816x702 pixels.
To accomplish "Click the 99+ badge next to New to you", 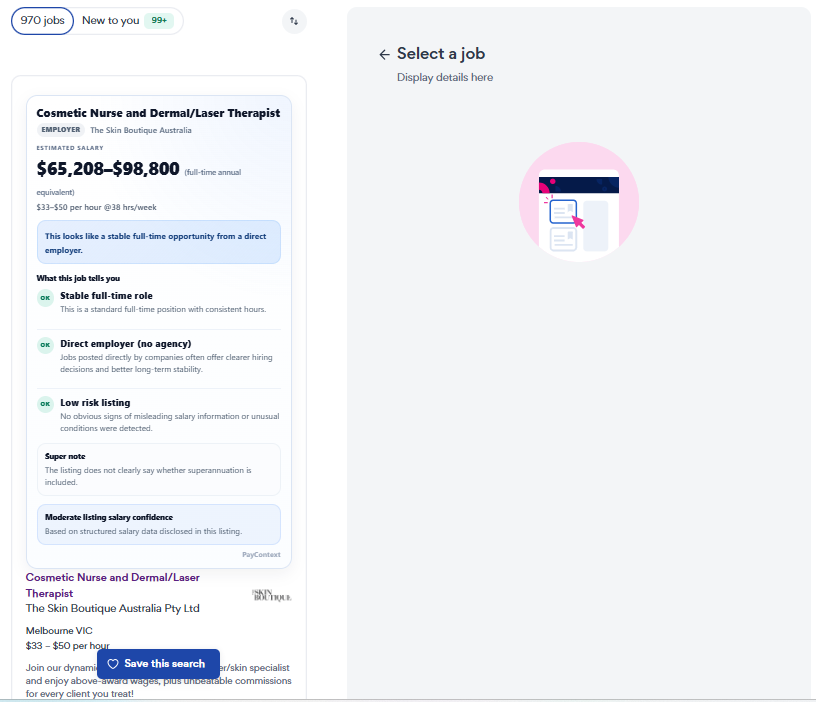I will pos(159,20).
